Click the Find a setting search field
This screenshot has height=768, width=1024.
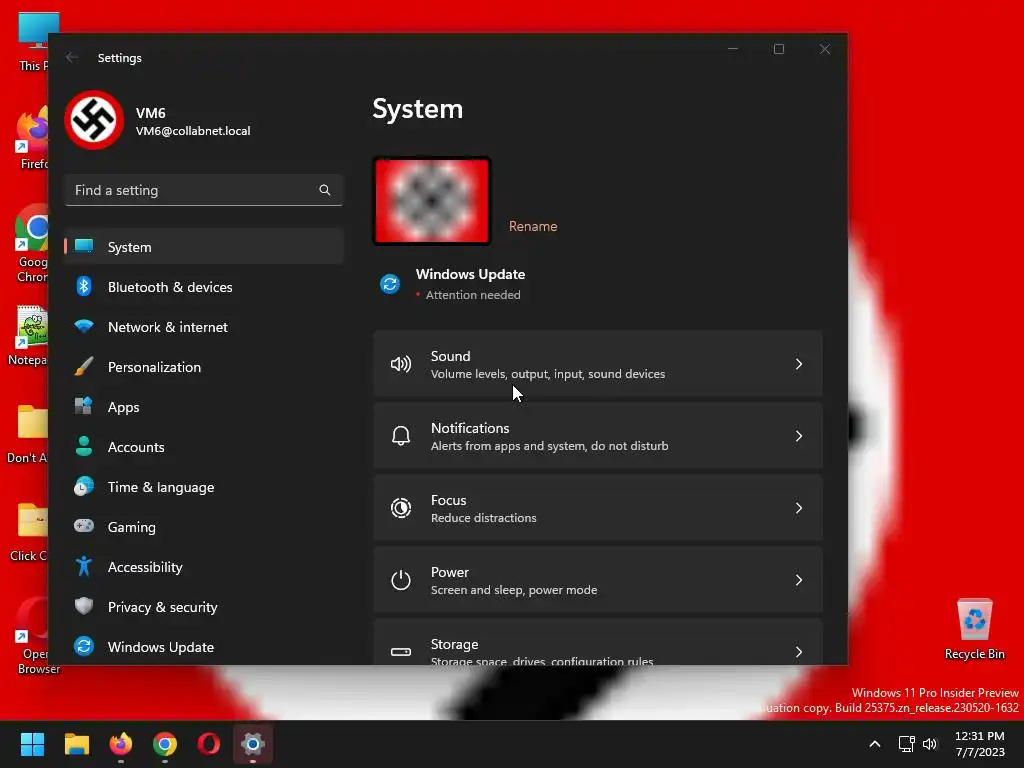coord(204,190)
